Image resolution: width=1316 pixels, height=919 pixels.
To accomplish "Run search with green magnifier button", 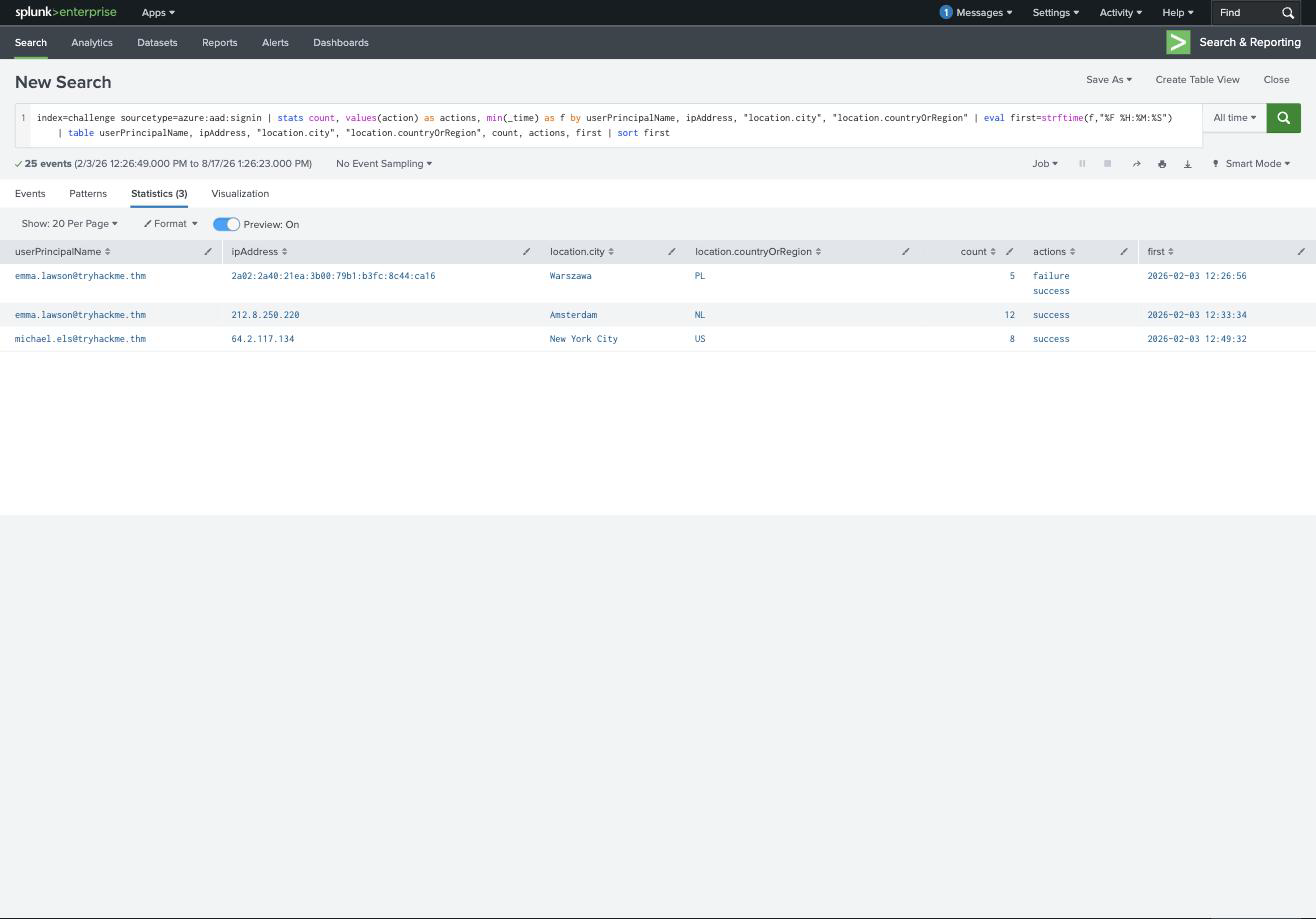I will point(1283,118).
